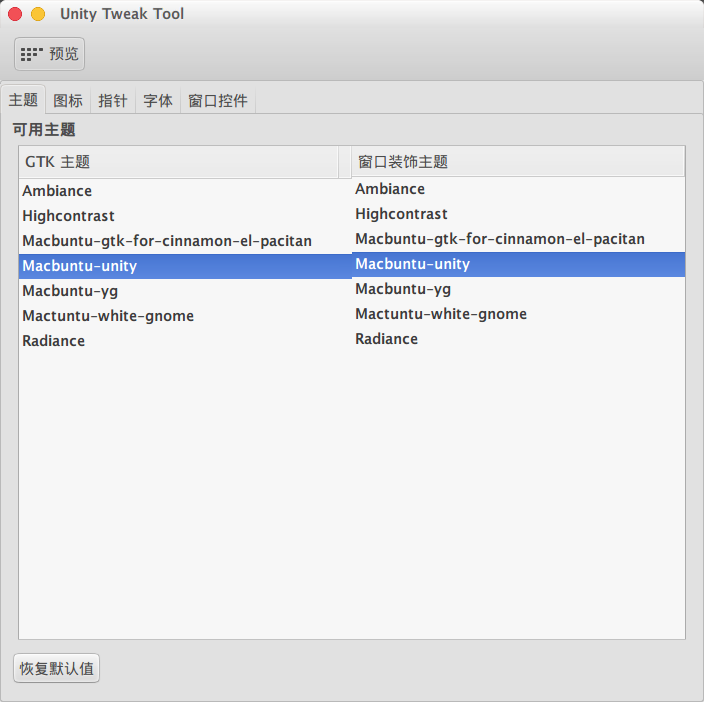Open the 图标 tab
Image resolution: width=704 pixels, height=702 pixels.
68,101
